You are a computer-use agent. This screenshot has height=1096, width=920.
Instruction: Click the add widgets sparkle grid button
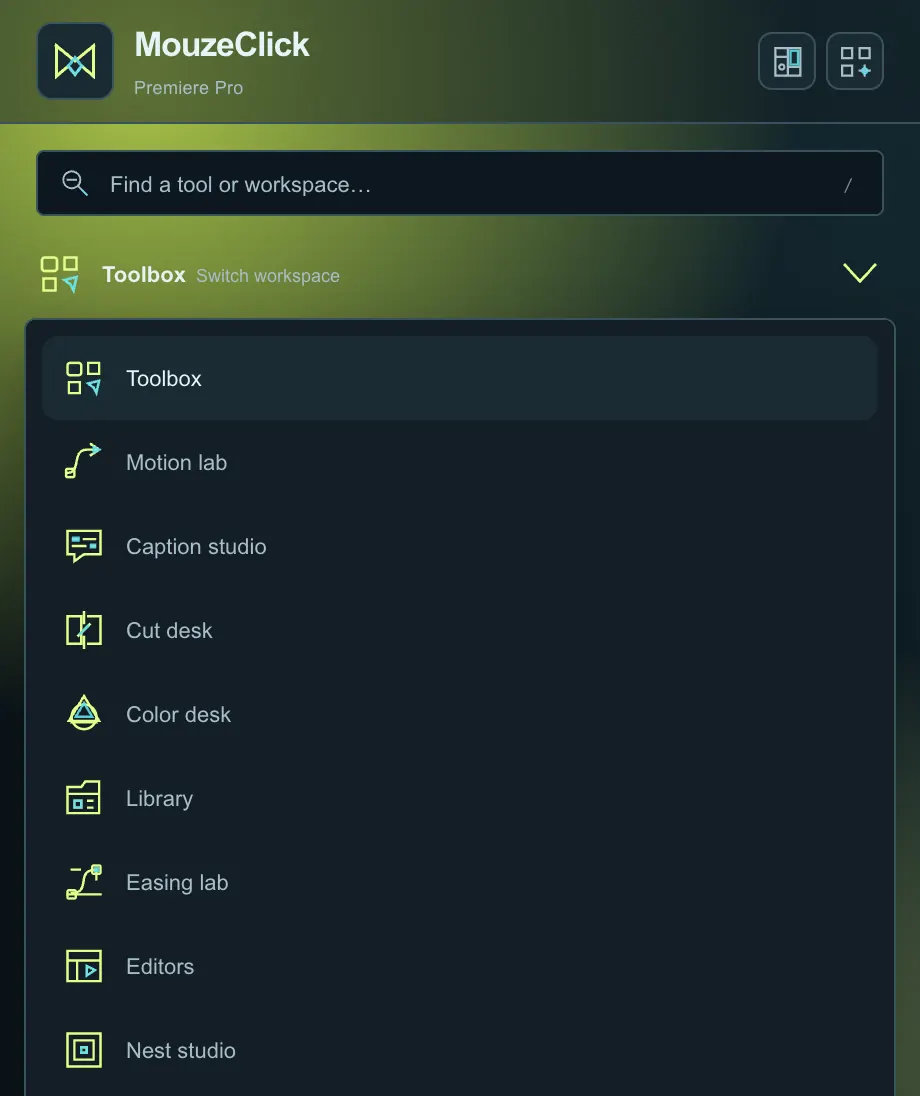pos(855,61)
